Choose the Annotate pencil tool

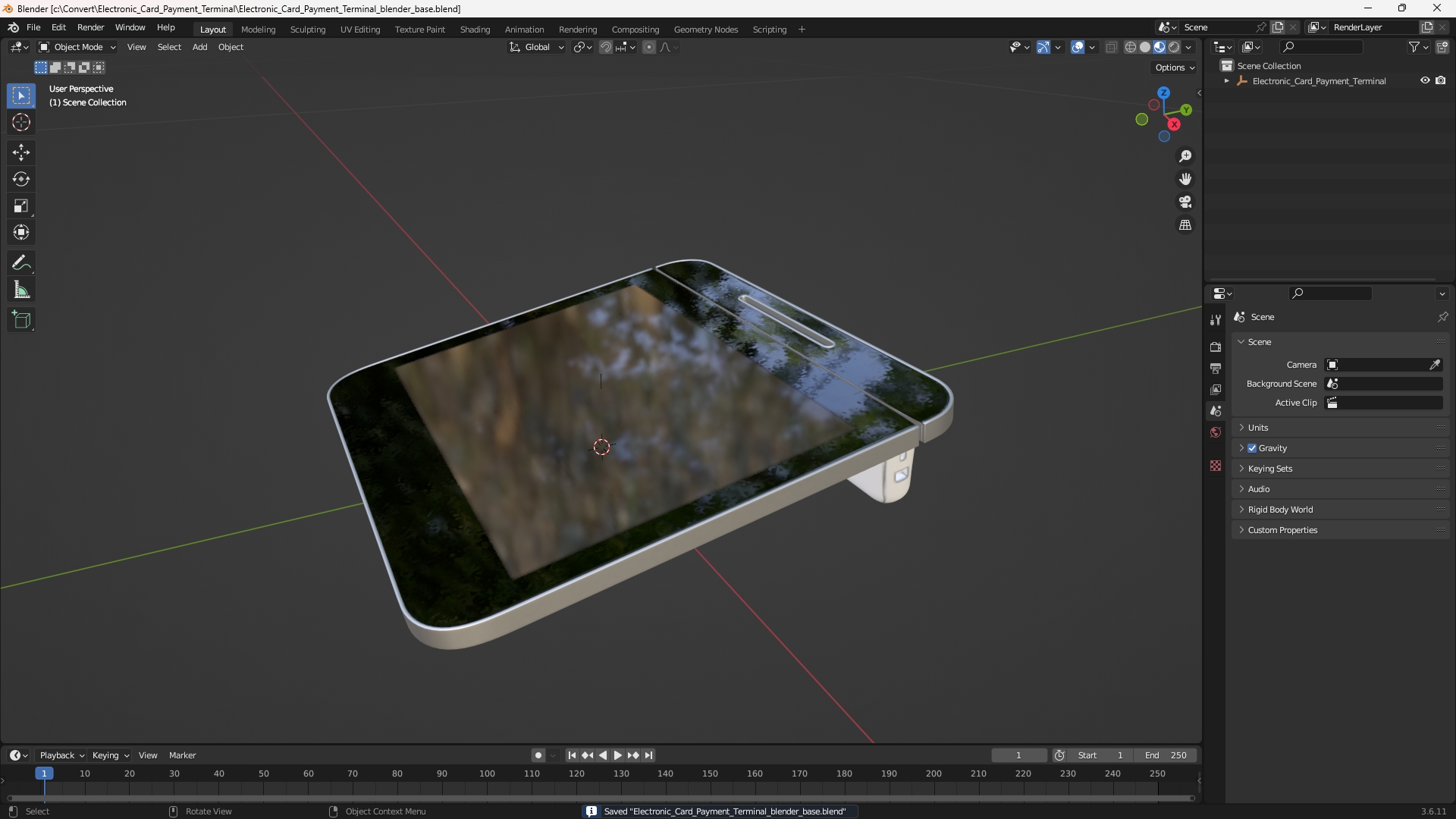(x=21, y=263)
